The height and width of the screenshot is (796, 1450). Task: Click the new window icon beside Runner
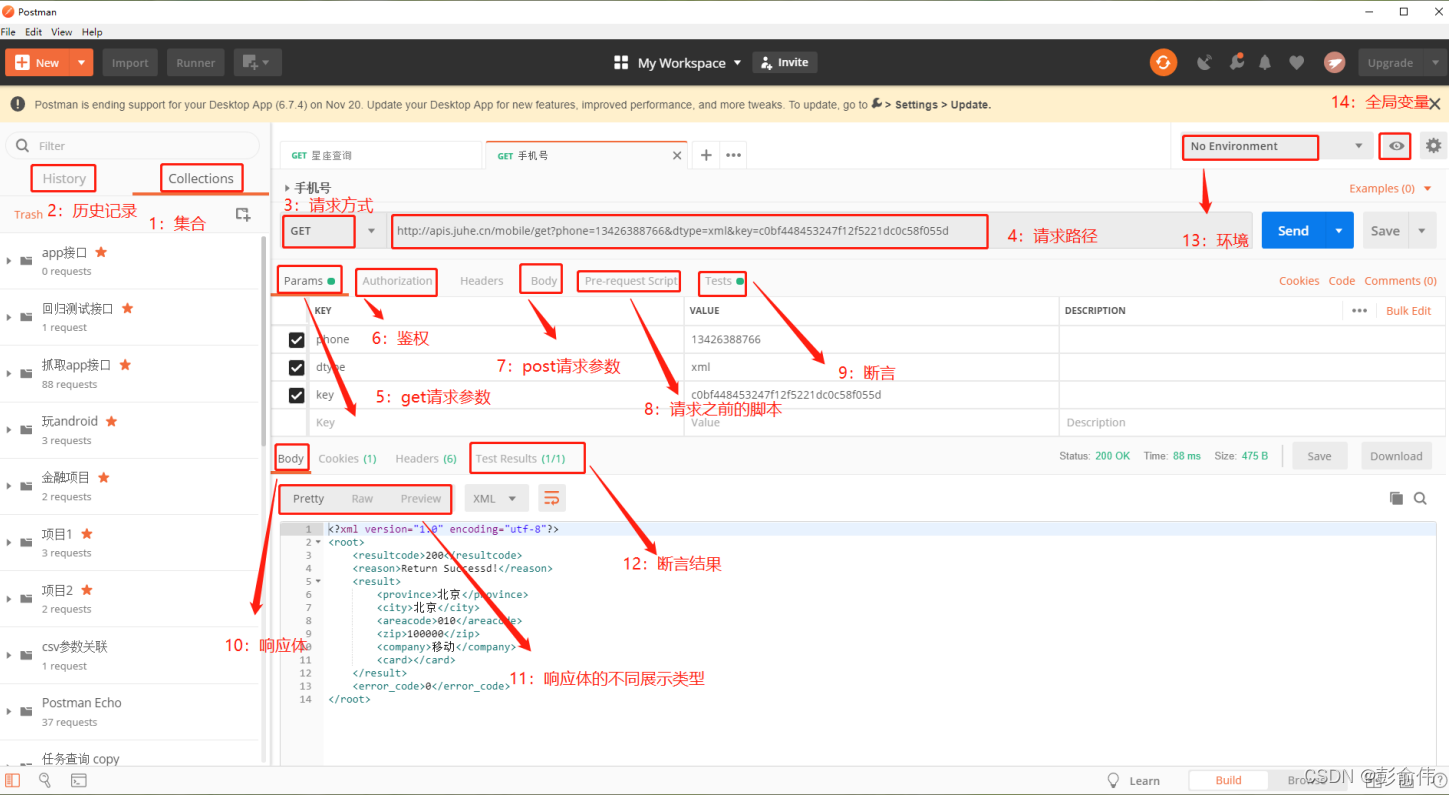[257, 62]
